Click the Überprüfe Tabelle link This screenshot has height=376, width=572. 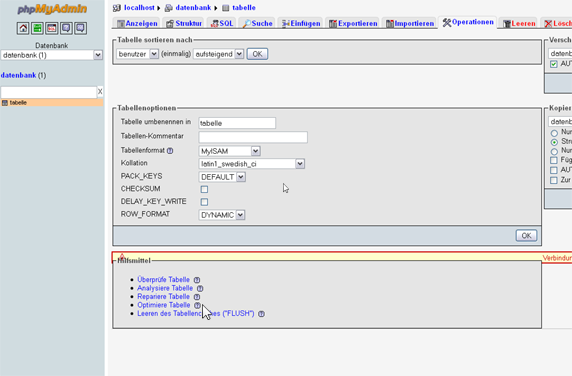[163, 280]
